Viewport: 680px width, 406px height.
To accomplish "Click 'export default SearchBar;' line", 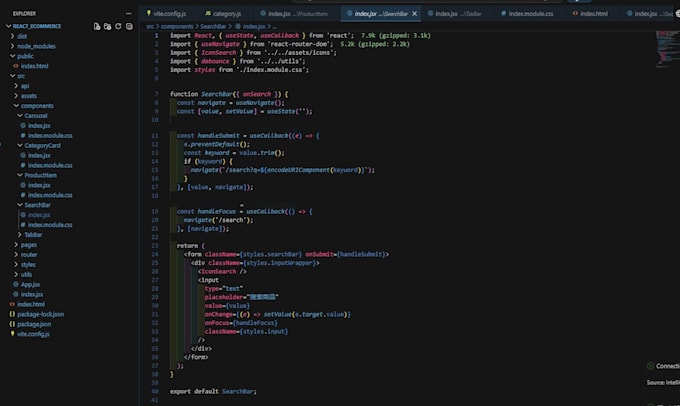I will tap(213, 391).
